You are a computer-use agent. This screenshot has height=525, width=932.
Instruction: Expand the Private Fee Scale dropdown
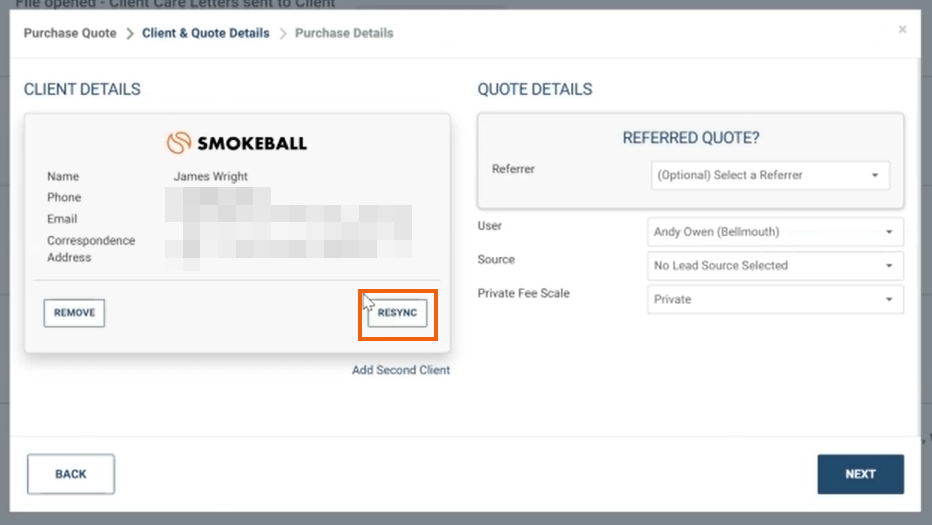[775, 299]
